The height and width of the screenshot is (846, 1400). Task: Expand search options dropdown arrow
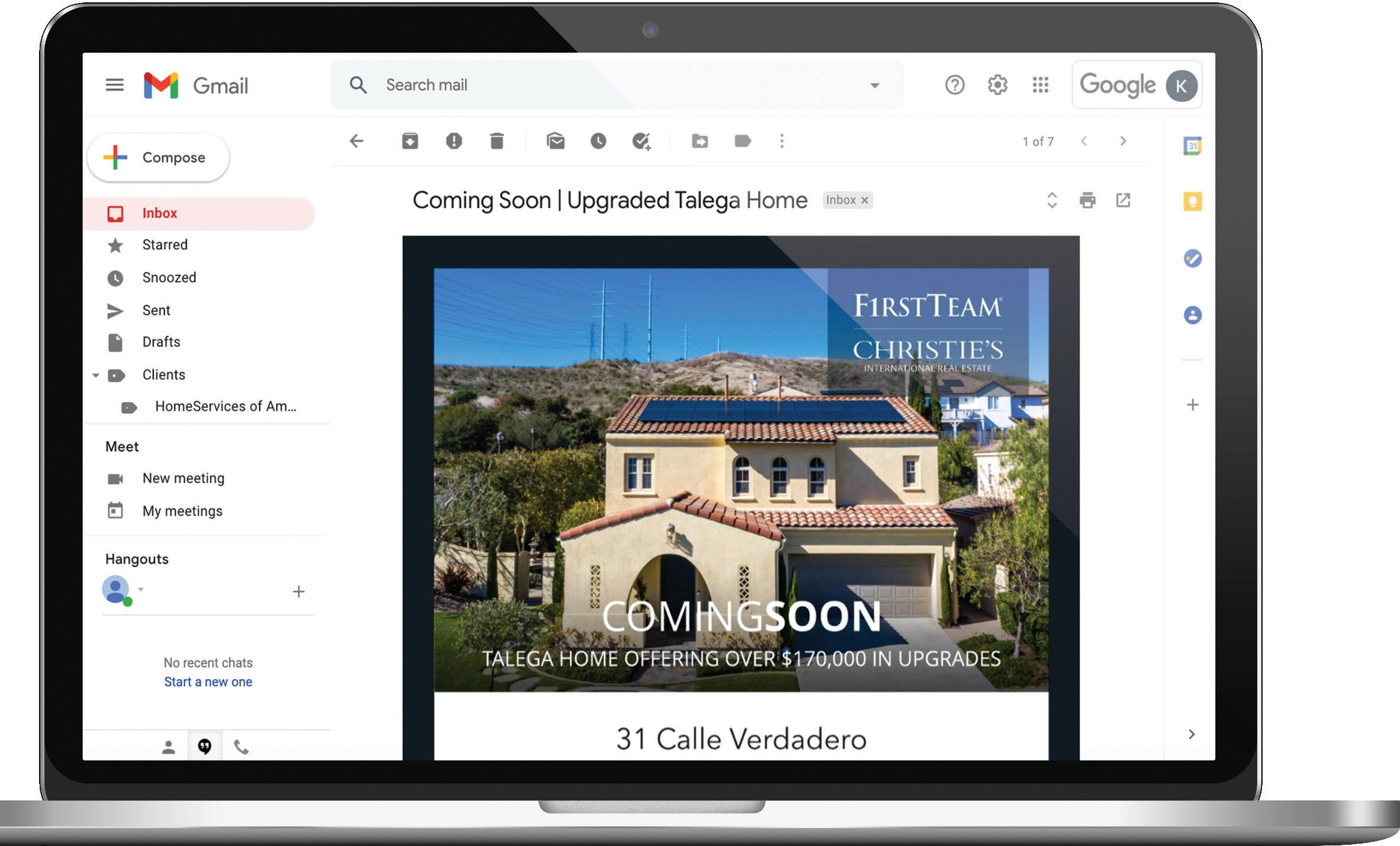tap(875, 85)
